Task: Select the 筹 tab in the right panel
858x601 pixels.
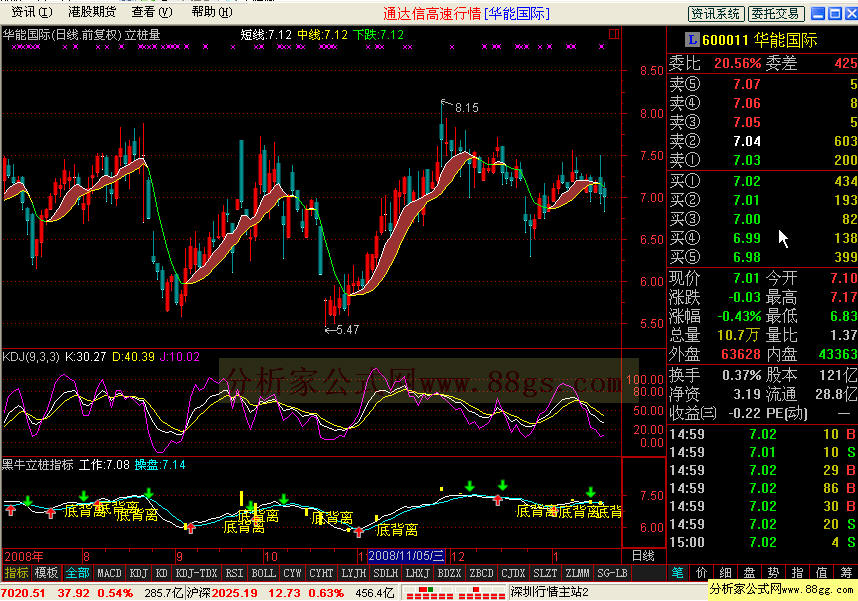Action: click(x=846, y=573)
